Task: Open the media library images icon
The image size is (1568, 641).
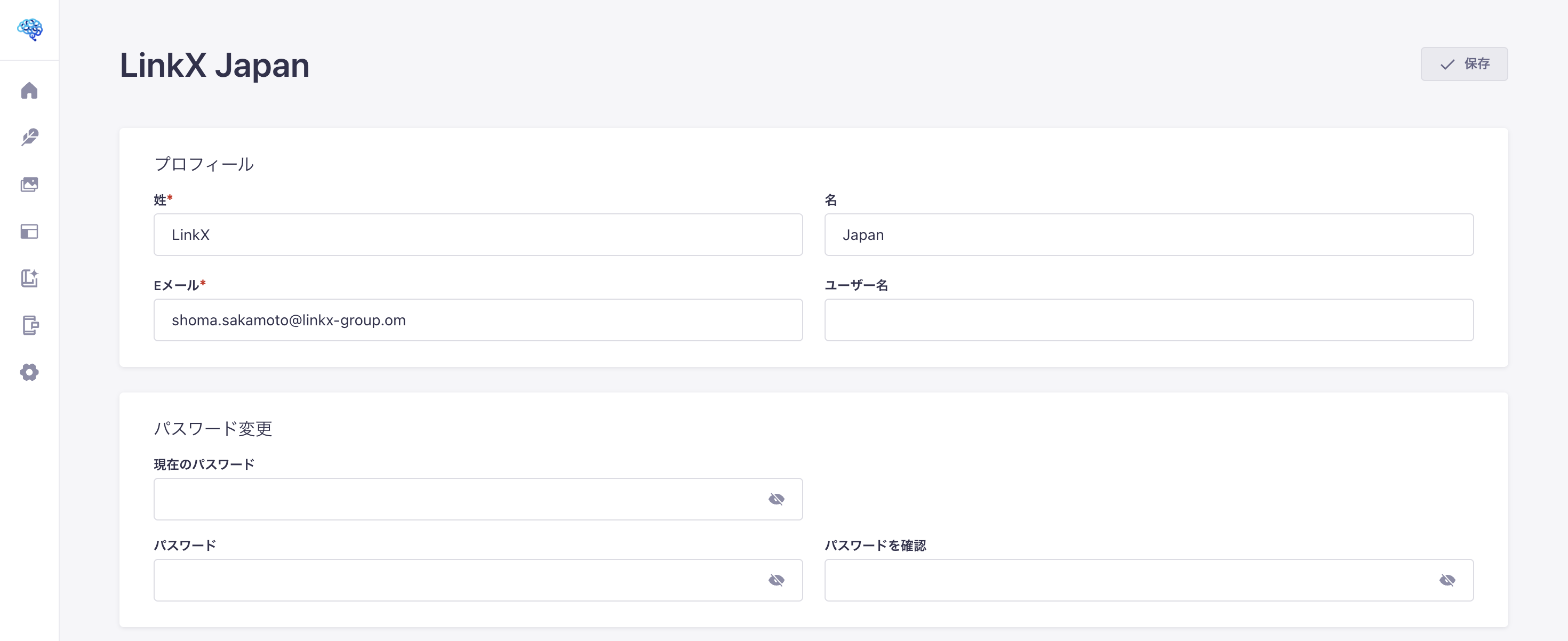Action: coord(29,185)
